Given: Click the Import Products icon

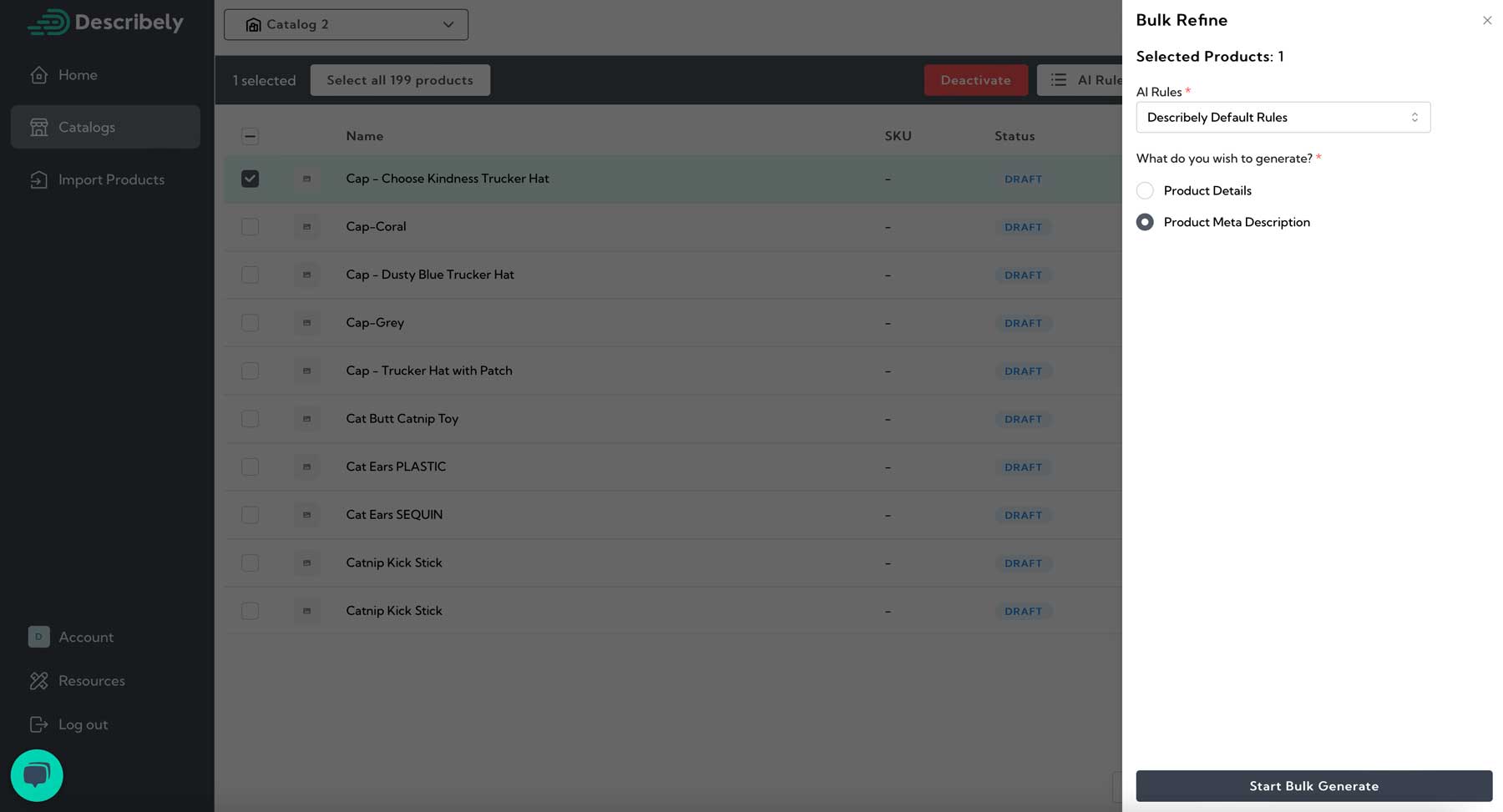Looking at the screenshot, I should click(38, 180).
